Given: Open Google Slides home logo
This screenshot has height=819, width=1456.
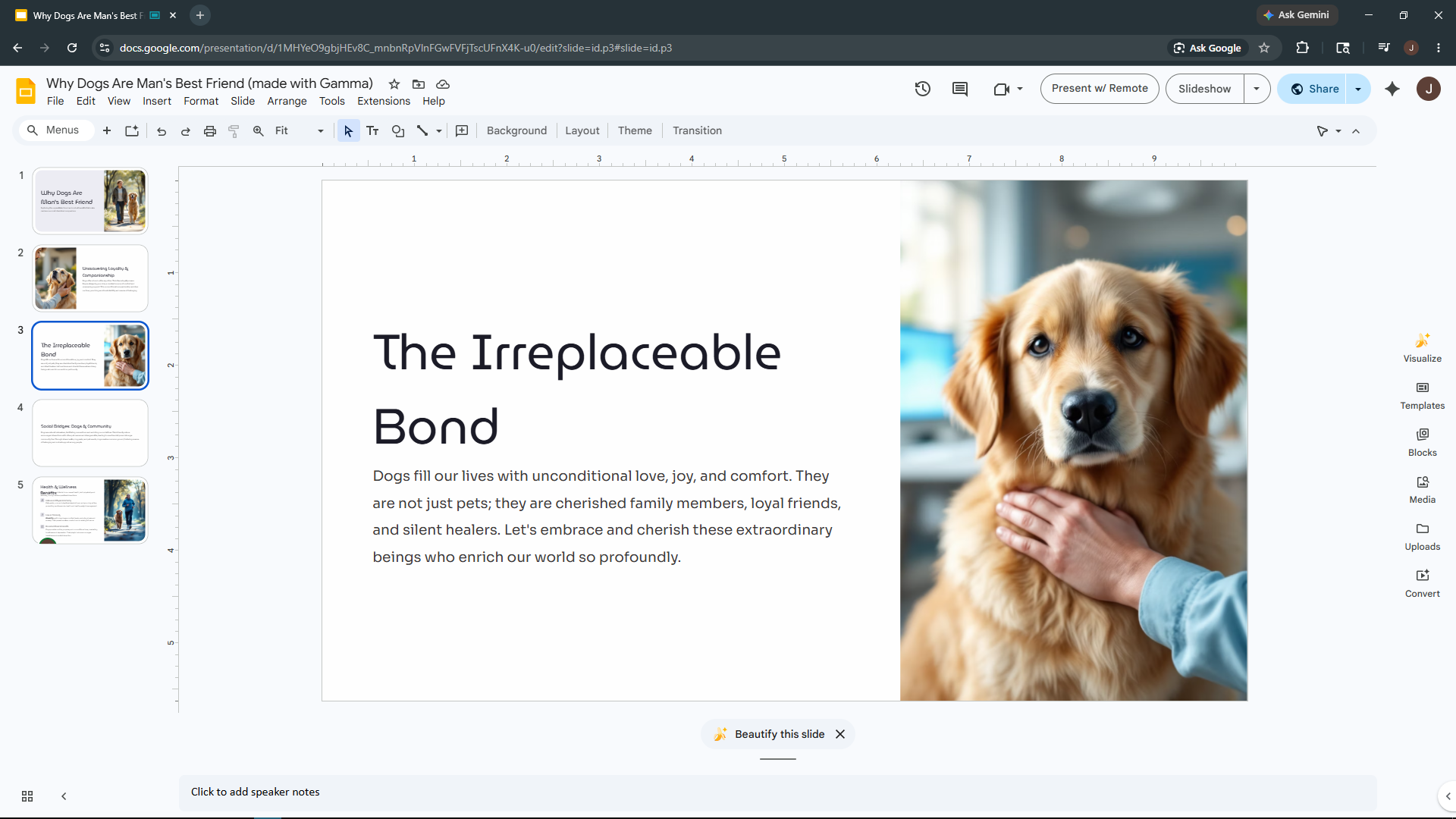Looking at the screenshot, I should [26, 91].
